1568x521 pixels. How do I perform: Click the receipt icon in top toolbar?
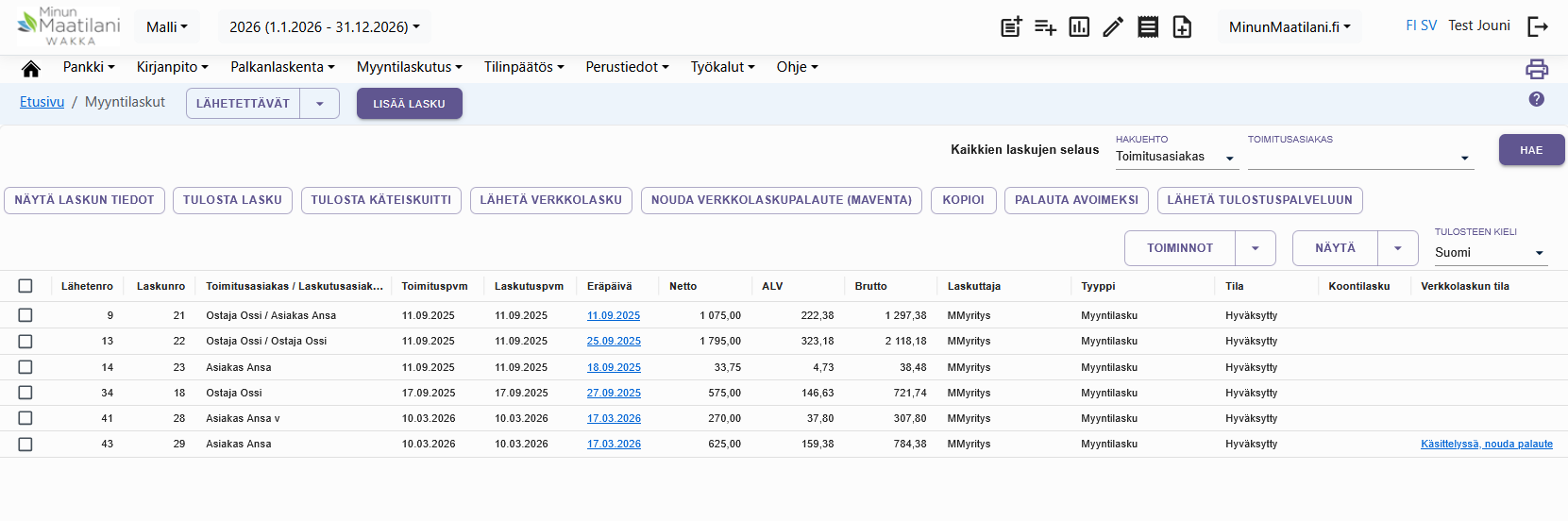tap(1148, 26)
